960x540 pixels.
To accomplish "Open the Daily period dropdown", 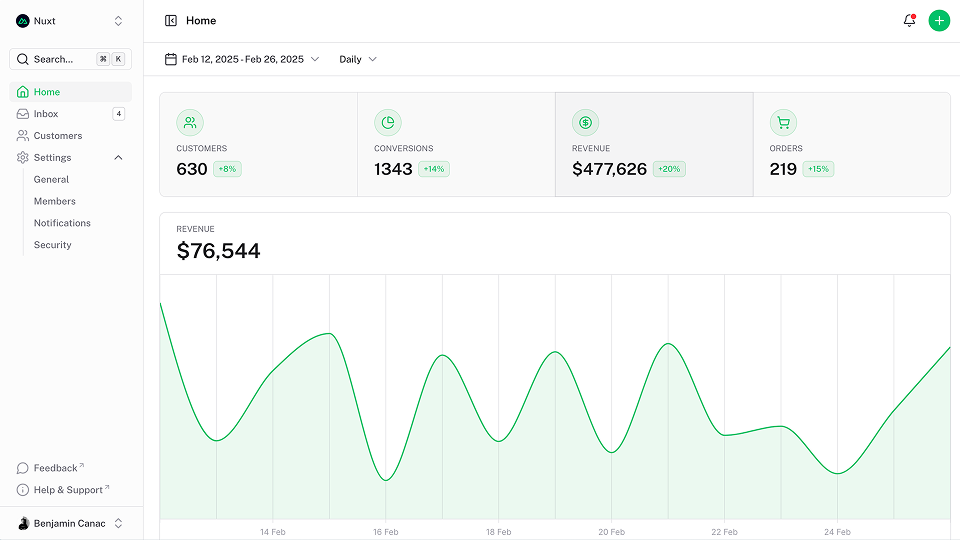I will pyautogui.click(x=358, y=59).
